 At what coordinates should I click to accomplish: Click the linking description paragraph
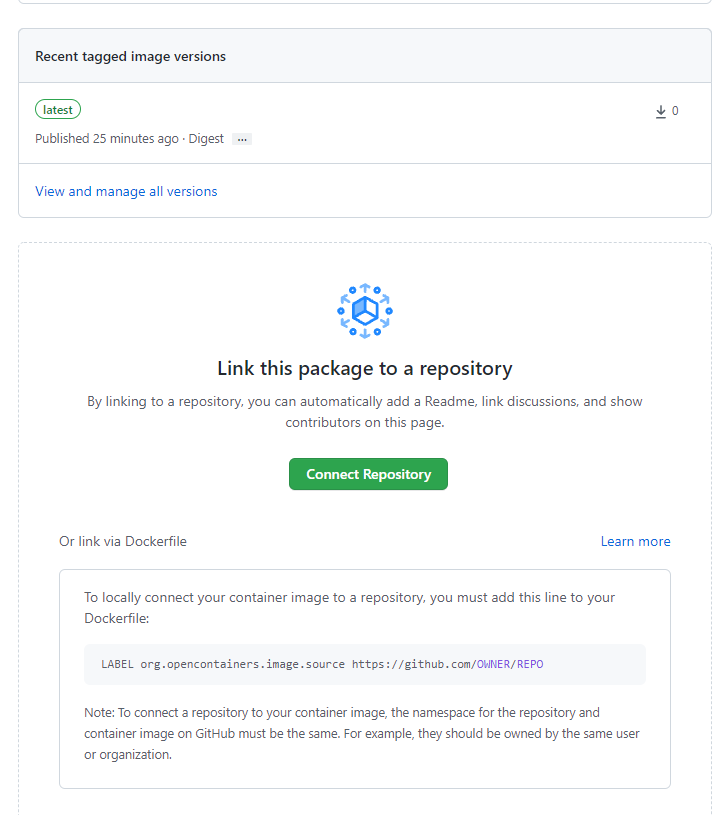tap(365, 412)
